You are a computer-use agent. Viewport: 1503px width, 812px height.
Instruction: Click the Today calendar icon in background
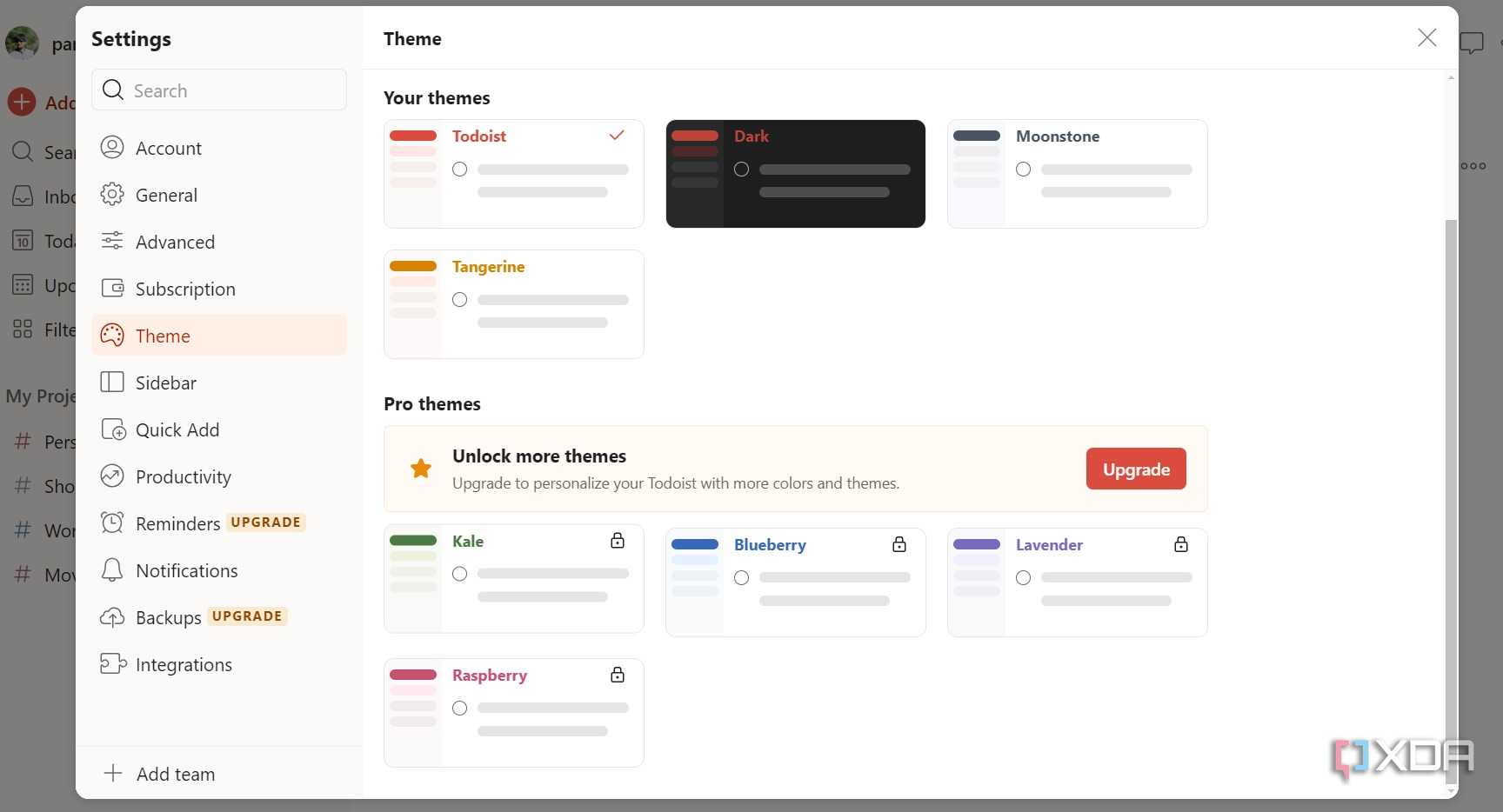click(x=23, y=241)
